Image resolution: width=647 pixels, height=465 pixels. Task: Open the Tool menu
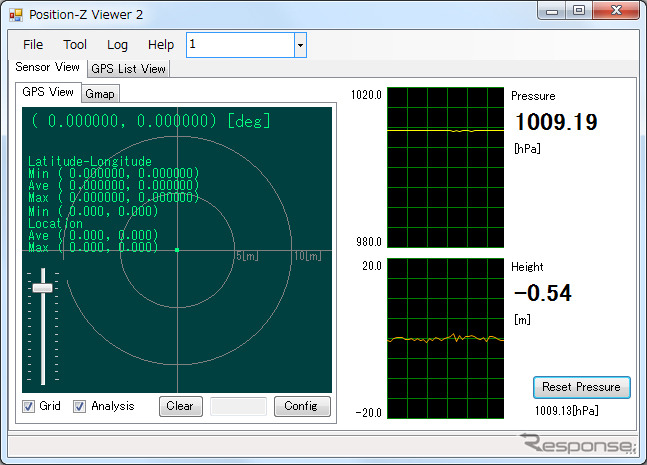click(75, 45)
